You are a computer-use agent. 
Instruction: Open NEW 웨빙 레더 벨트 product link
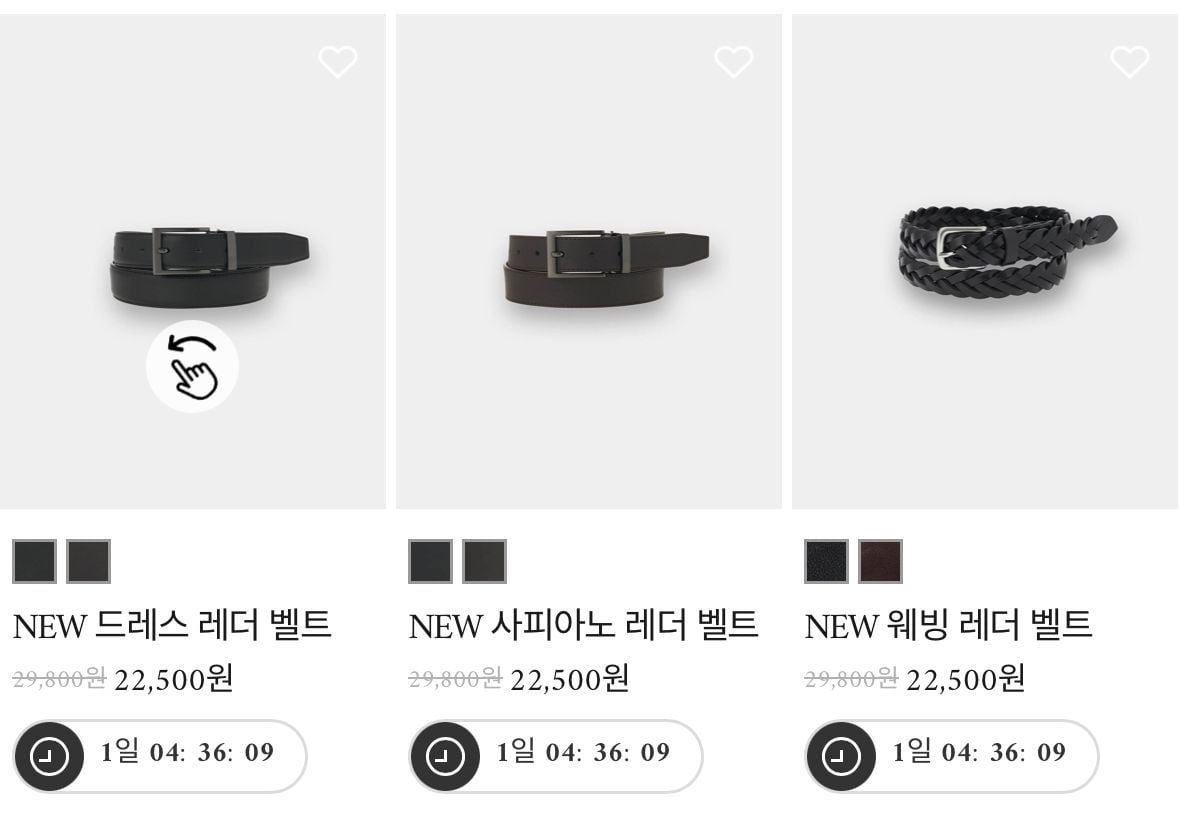click(948, 625)
